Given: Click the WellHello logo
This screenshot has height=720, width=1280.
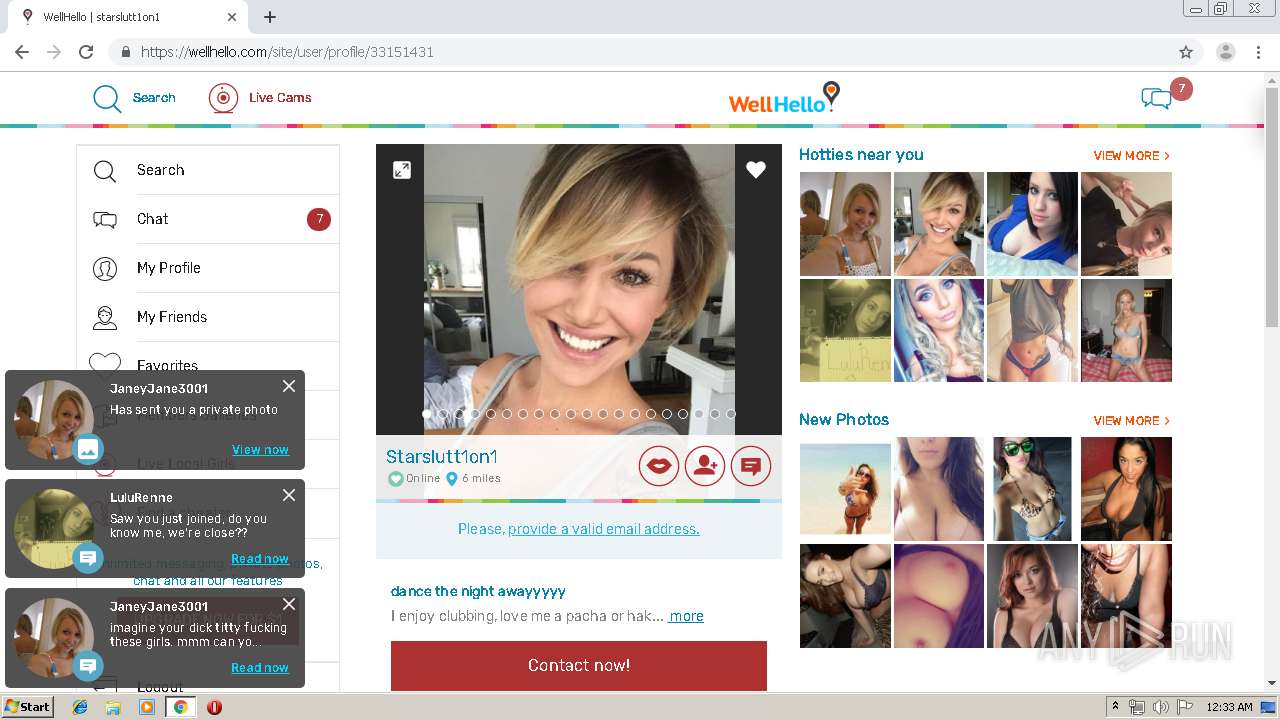Looking at the screenshot, I should (x=784, y=98).
